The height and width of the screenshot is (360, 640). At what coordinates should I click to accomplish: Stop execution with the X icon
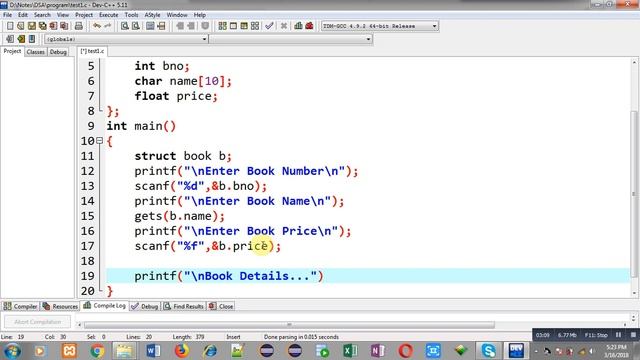284,26
